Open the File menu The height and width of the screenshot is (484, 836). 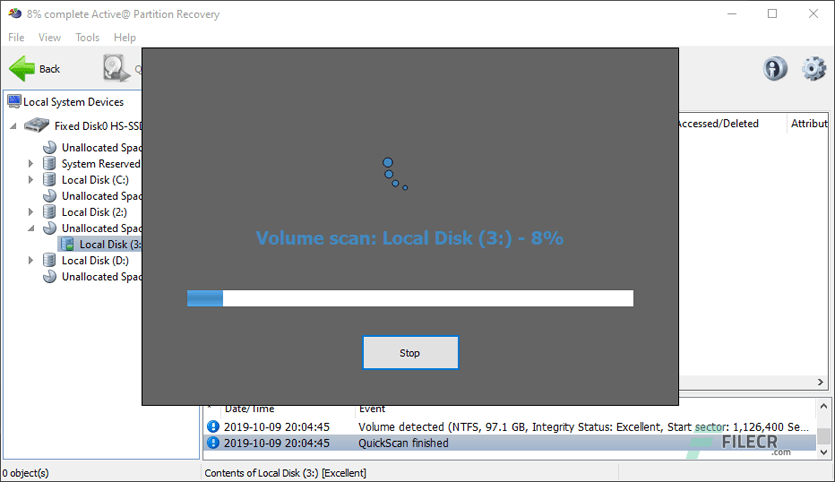(x=16, y=37)
